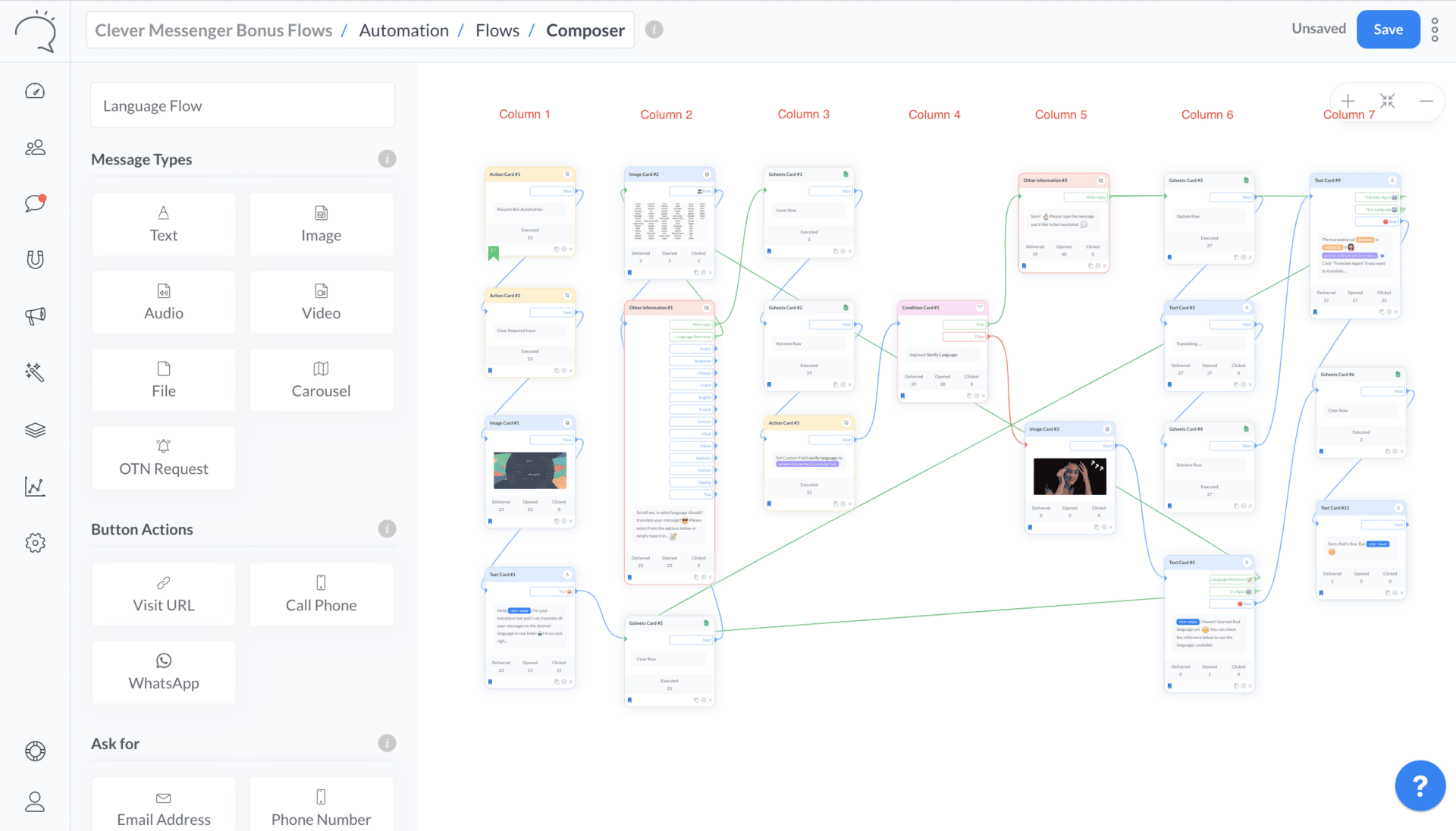Screen dimensions: 1456x831
Task: Open the analytics chart icon in sidebar
Action: pos(35,486)
